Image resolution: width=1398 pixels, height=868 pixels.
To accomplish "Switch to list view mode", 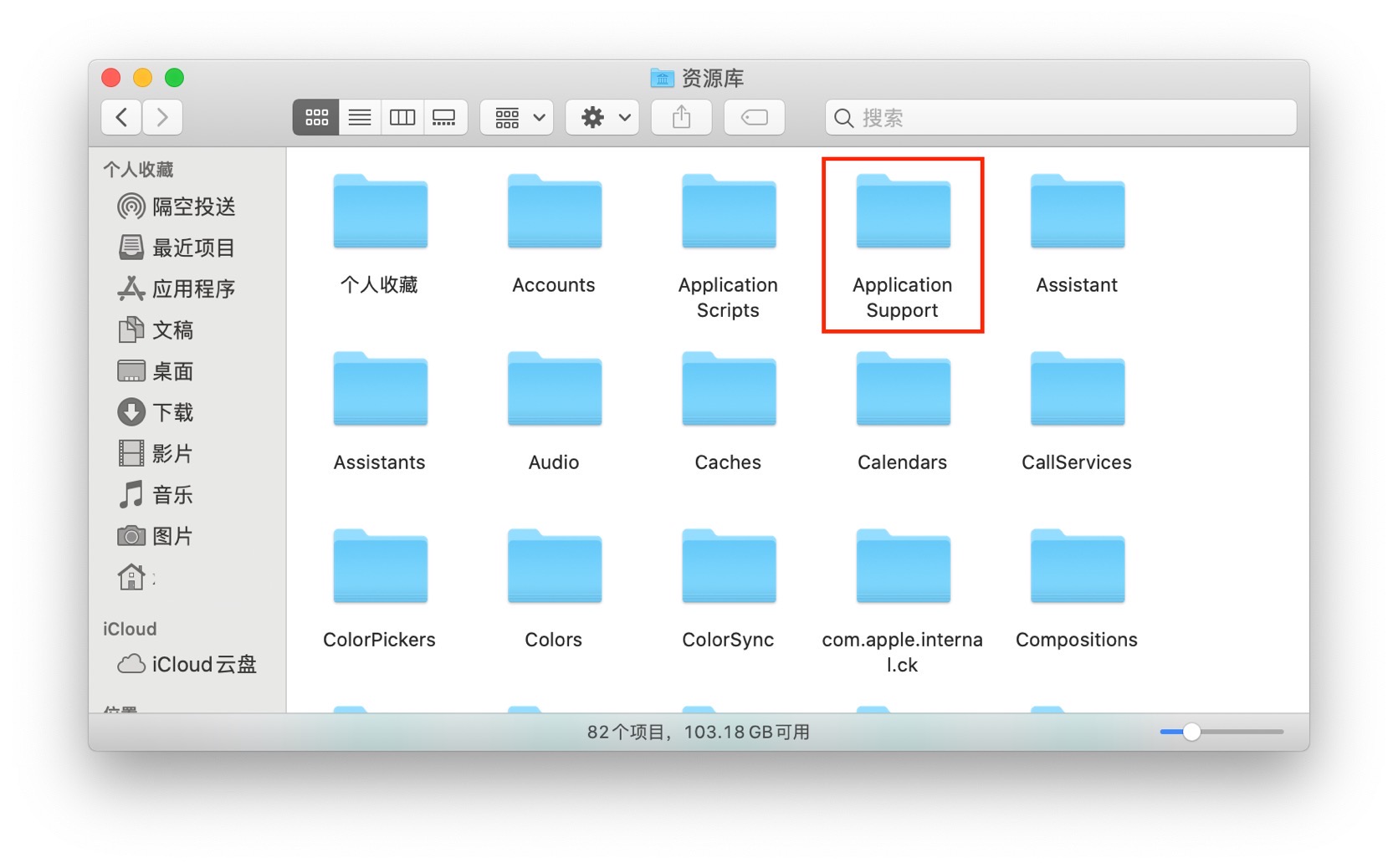I will point(360,118).
